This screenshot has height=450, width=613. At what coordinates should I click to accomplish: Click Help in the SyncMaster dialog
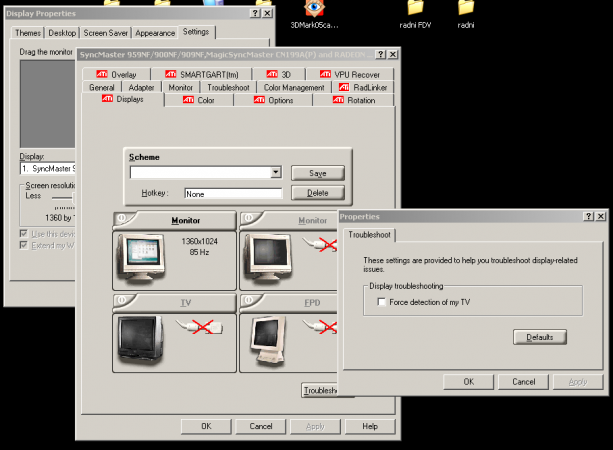[x=370, y=426]
